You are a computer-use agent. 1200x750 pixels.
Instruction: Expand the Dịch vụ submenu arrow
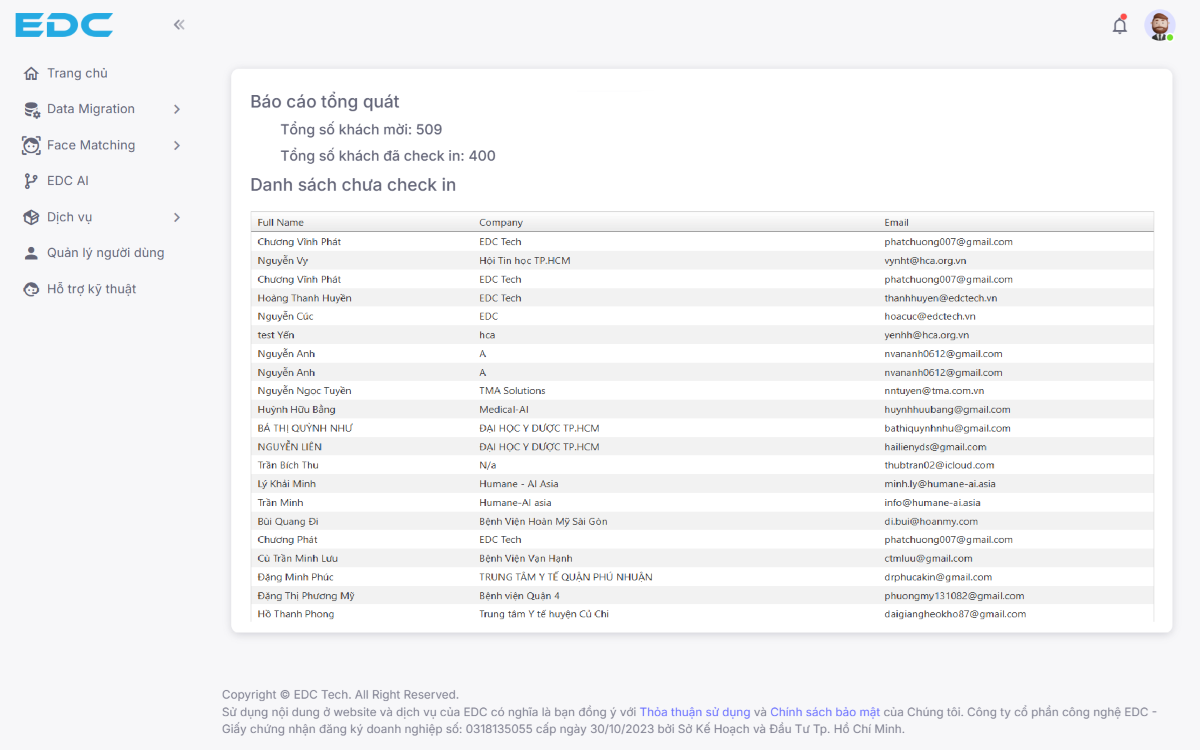coord(176,217)
